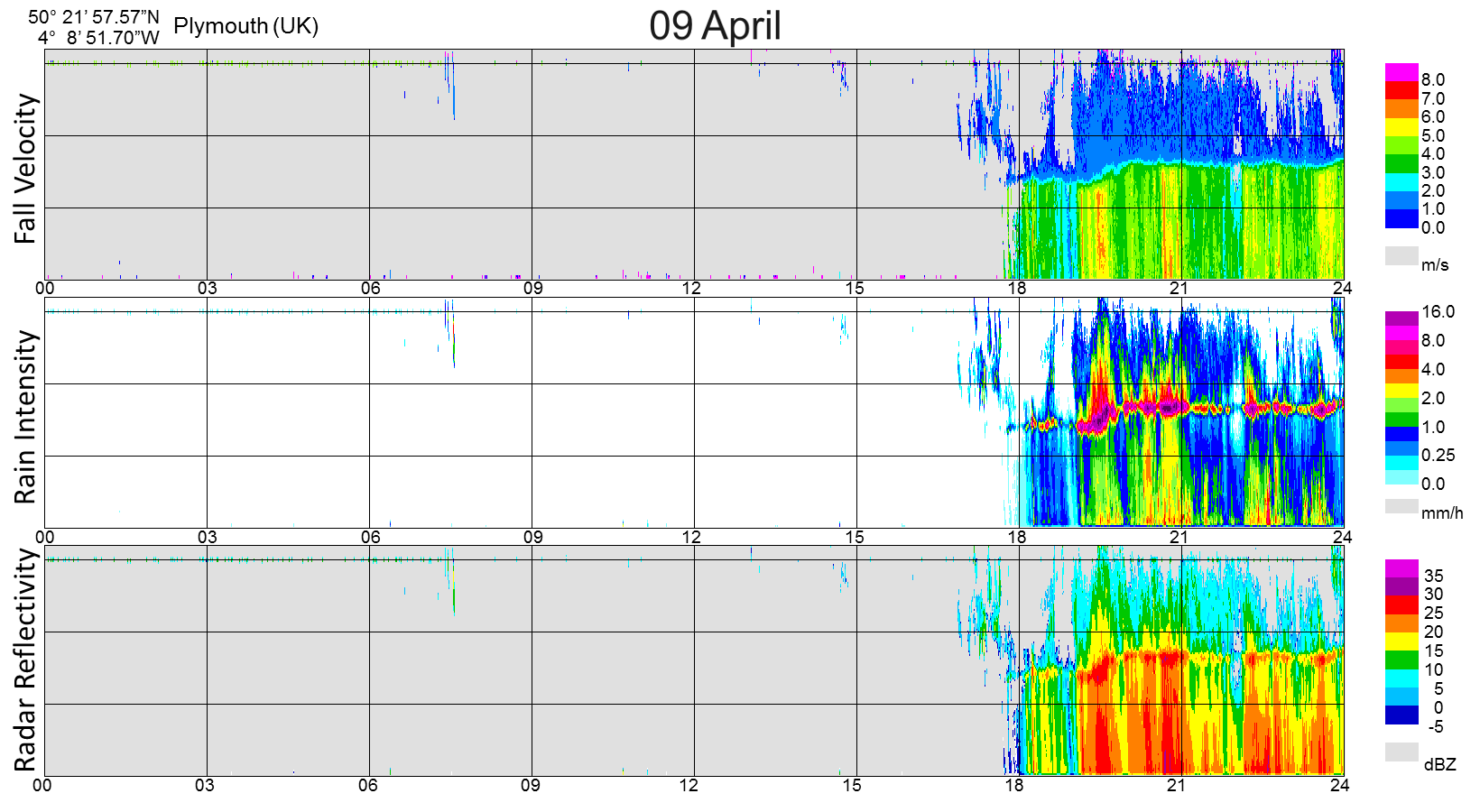
Task: Click the "09 April" date title
Action: pos(715,25)
